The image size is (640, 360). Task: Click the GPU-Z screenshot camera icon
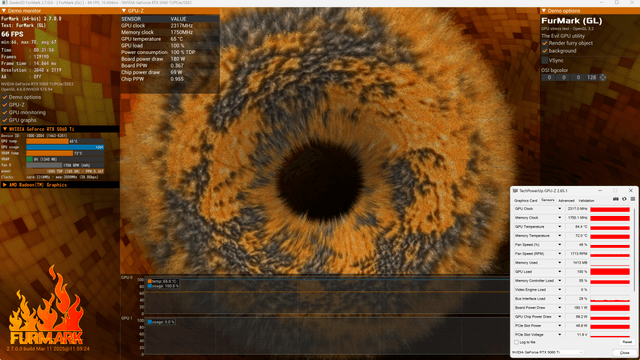coord(616,199)
